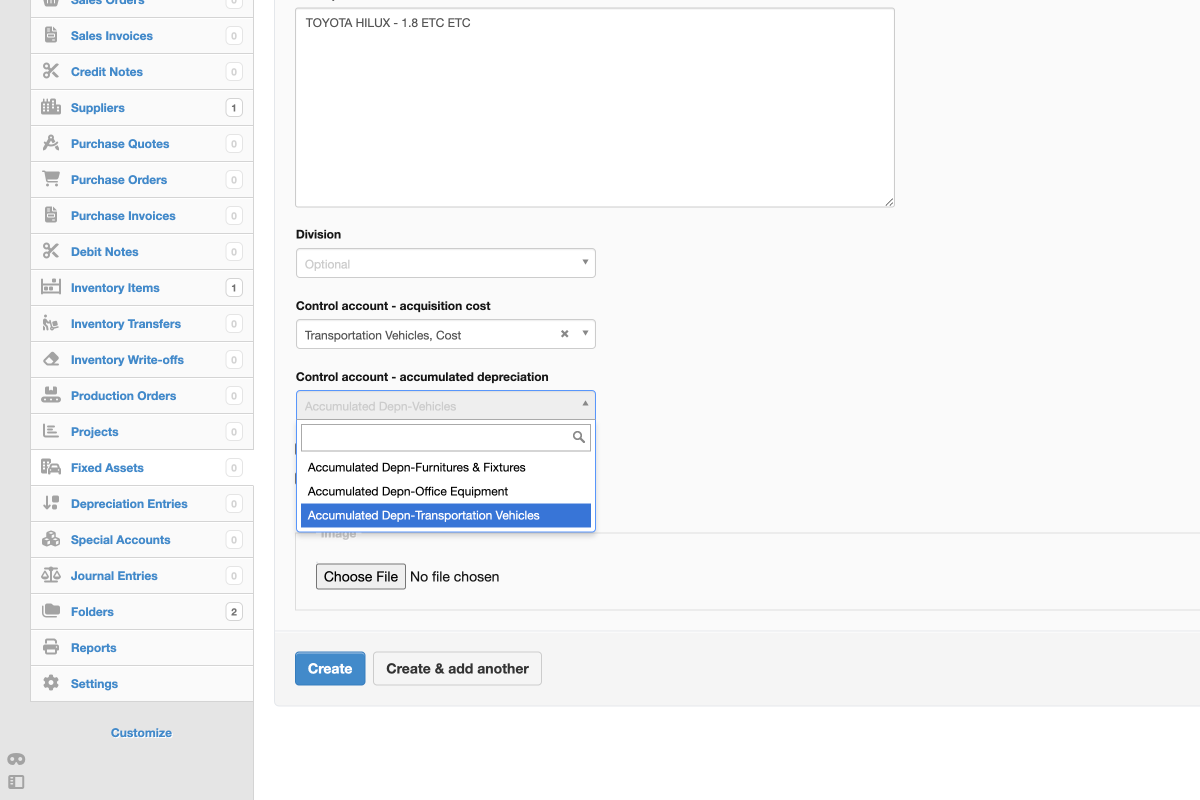Collapse the accumulated depreciation dropdown

[585, 404]
